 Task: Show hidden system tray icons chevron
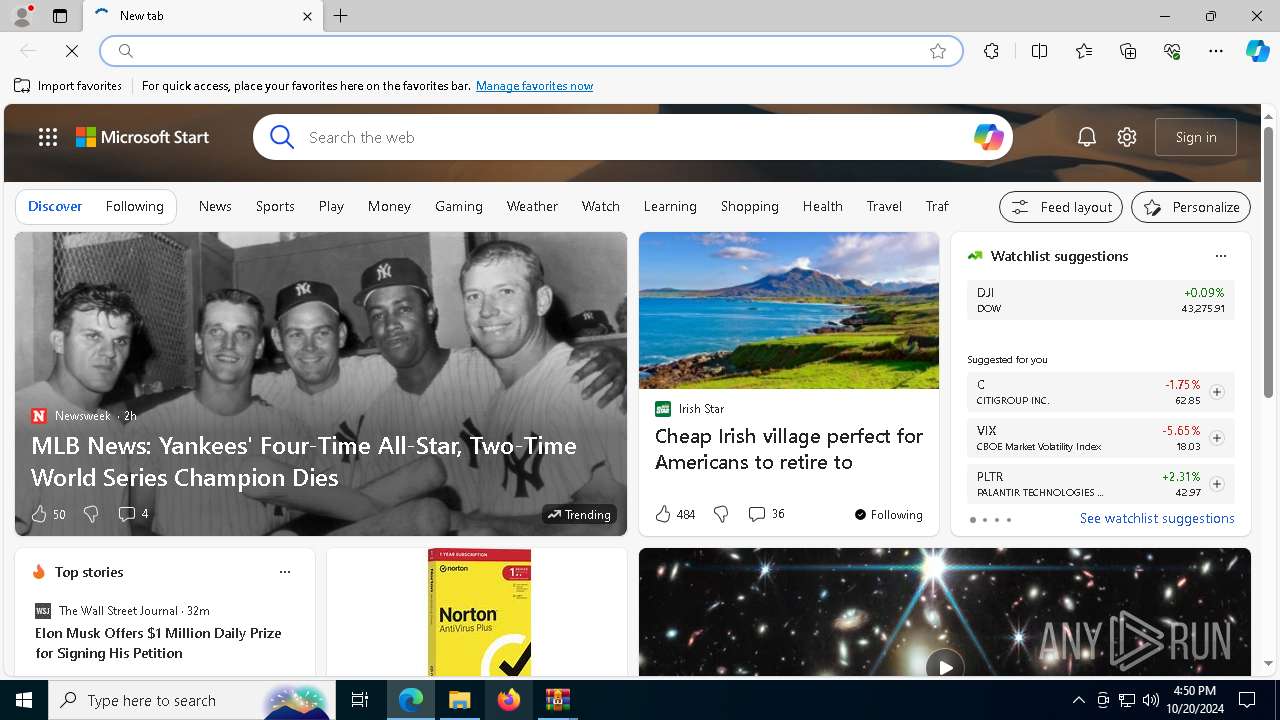pos(1078,700)
